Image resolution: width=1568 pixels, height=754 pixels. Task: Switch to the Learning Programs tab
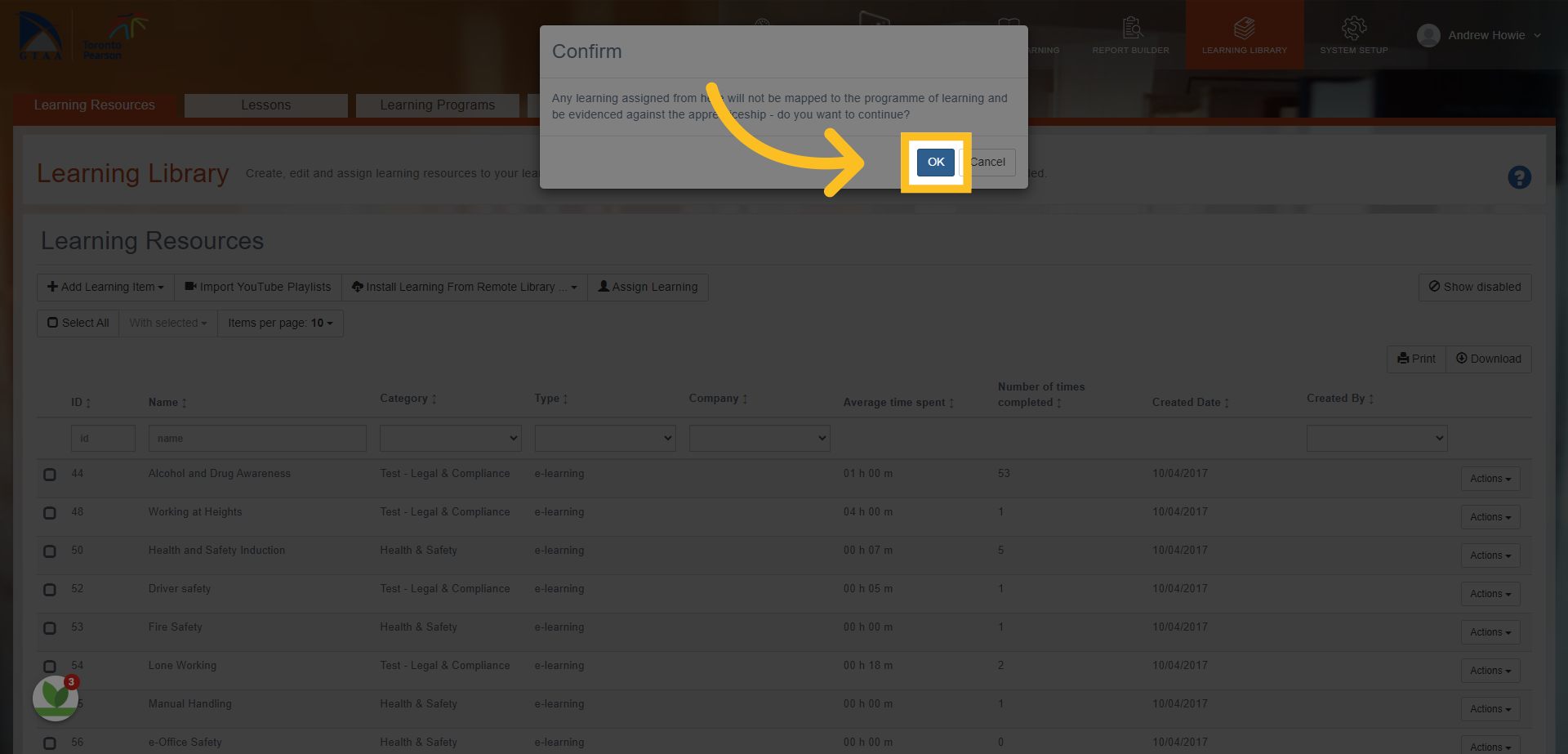(438, 105)
